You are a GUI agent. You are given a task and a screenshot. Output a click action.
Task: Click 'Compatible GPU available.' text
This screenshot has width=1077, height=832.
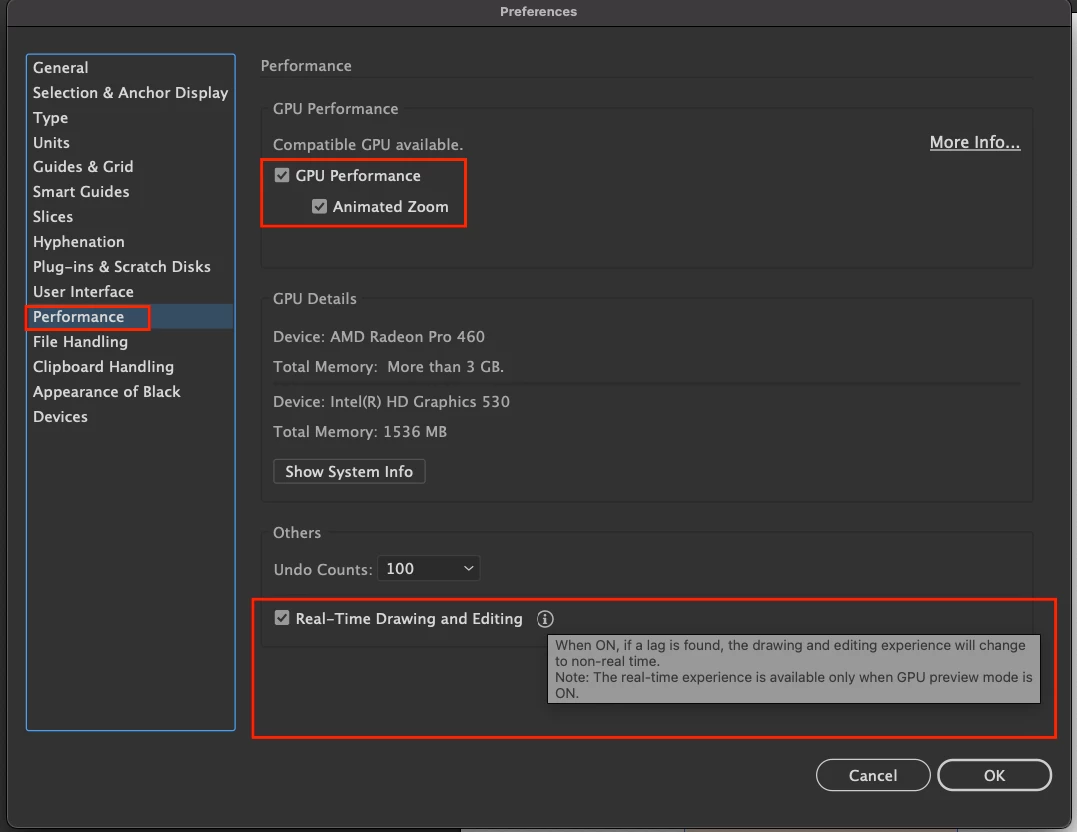click(368, 145)
